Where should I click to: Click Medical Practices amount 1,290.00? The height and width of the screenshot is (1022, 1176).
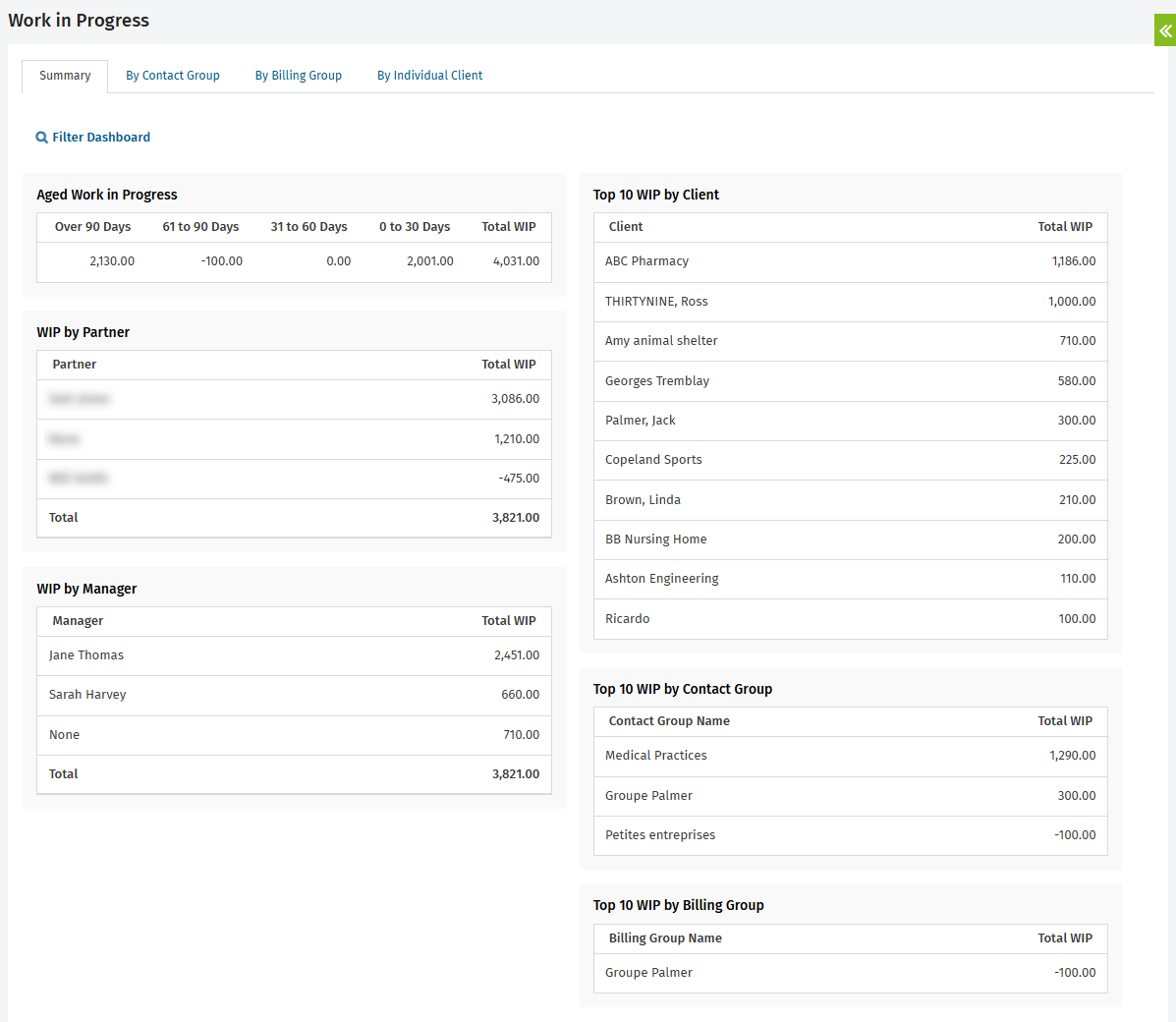pyautogui.click(x=1073, y=756)
